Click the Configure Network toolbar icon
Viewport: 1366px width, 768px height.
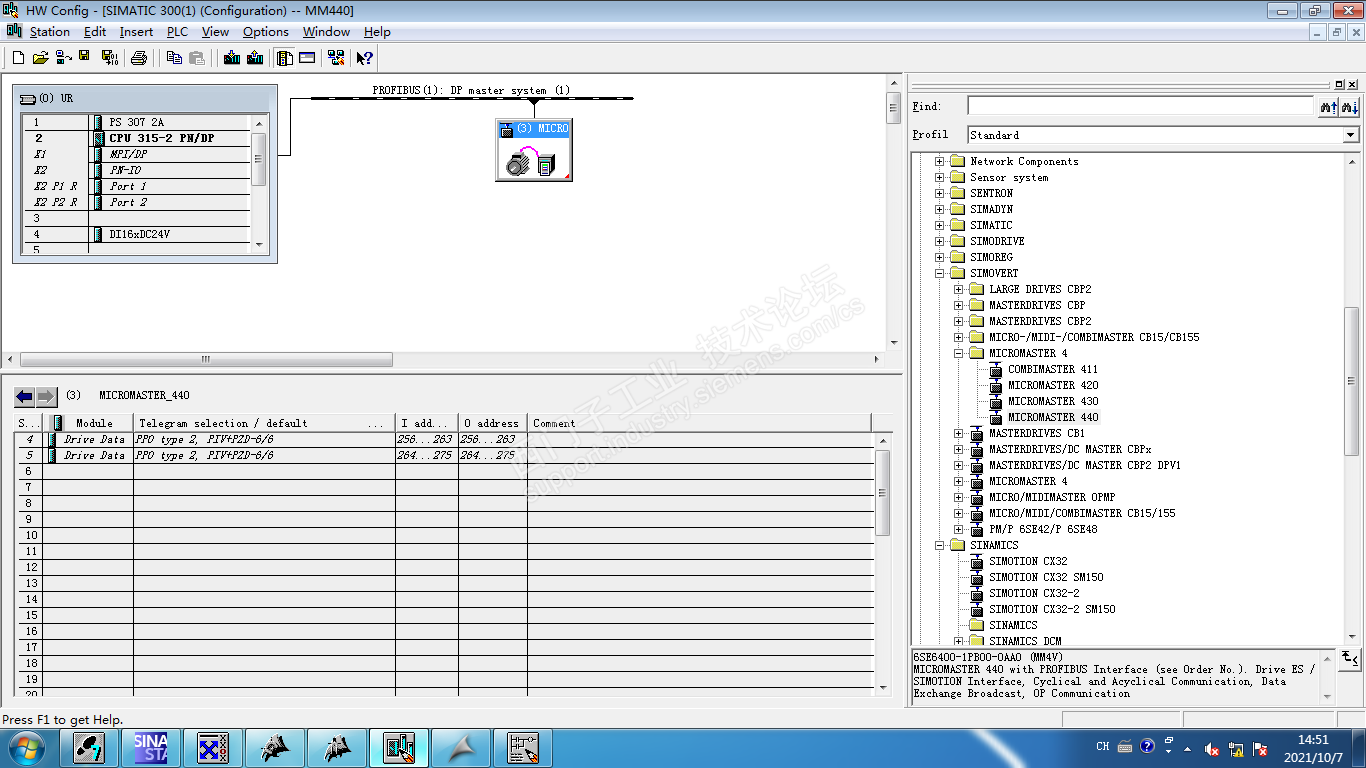[338, 58]
